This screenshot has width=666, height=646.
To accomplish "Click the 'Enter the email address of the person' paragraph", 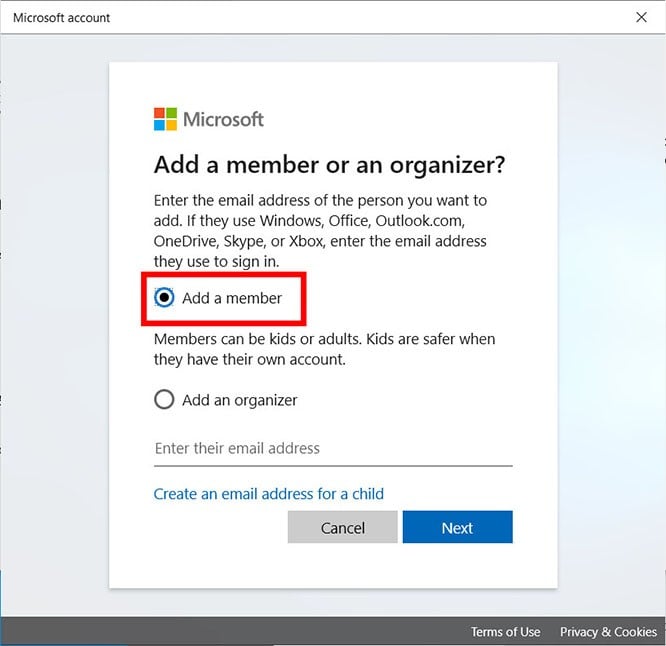I will click(x=320, y=230).
